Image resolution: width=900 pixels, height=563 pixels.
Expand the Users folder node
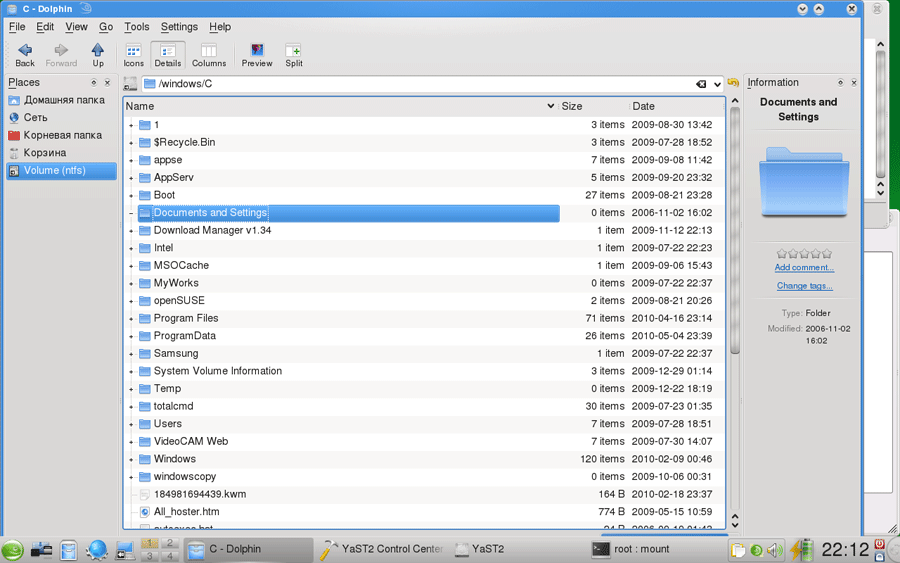131,424
